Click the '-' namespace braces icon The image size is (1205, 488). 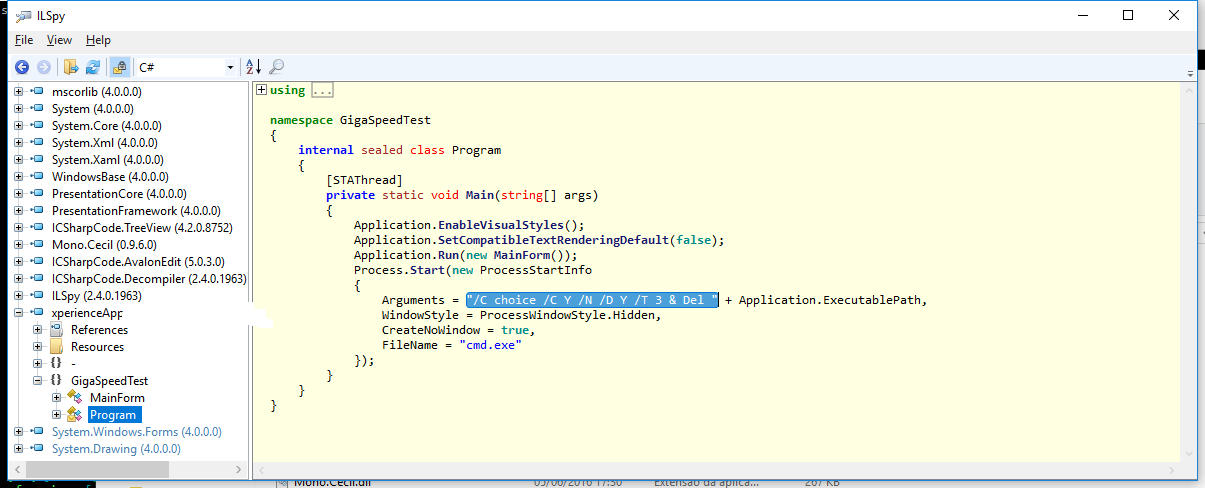(57, 364)
